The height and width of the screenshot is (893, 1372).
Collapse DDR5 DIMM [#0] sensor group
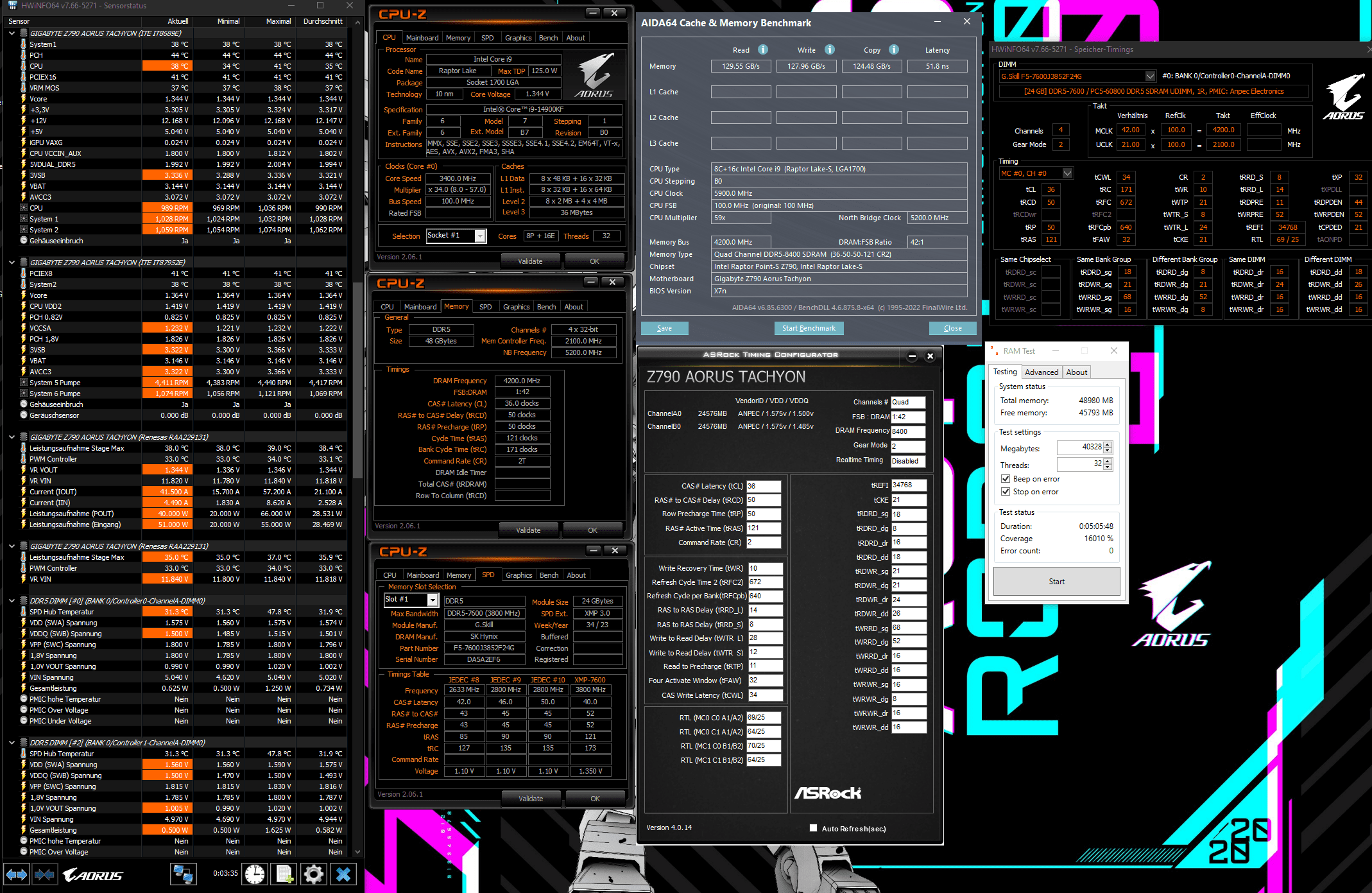click(x=12, y=601)
